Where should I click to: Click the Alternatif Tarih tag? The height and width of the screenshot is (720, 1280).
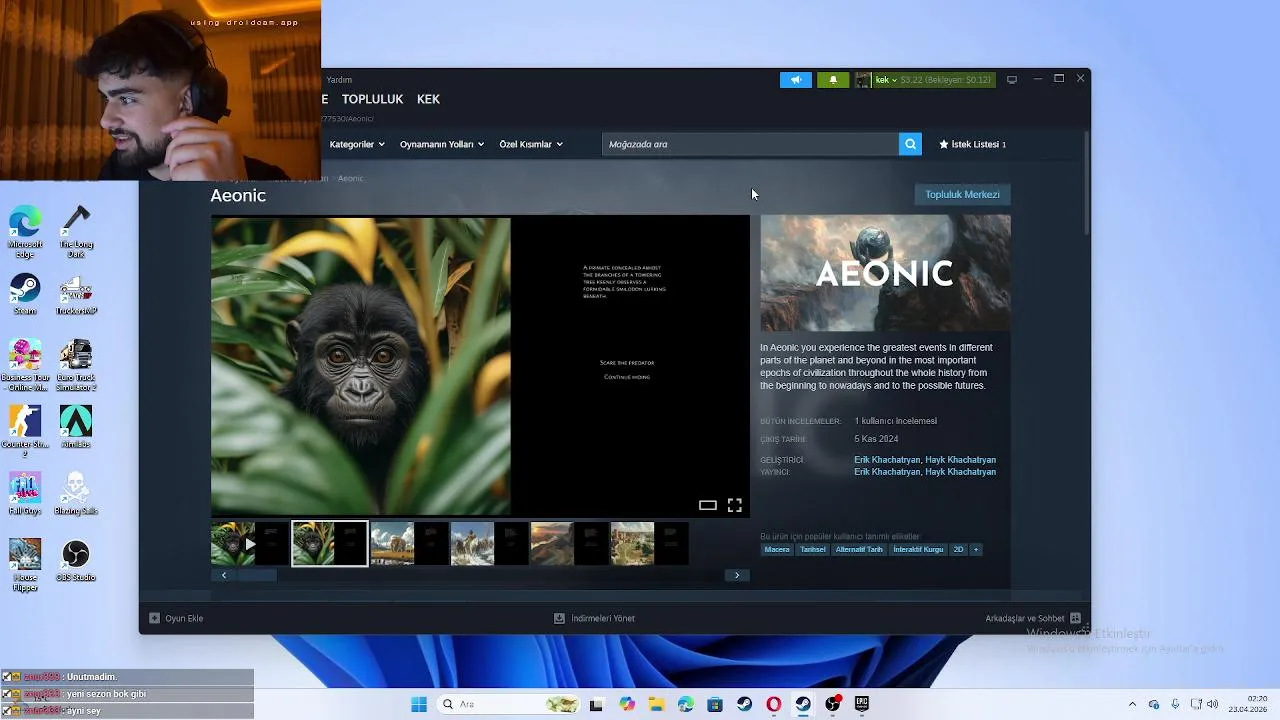tap(859, 549)
